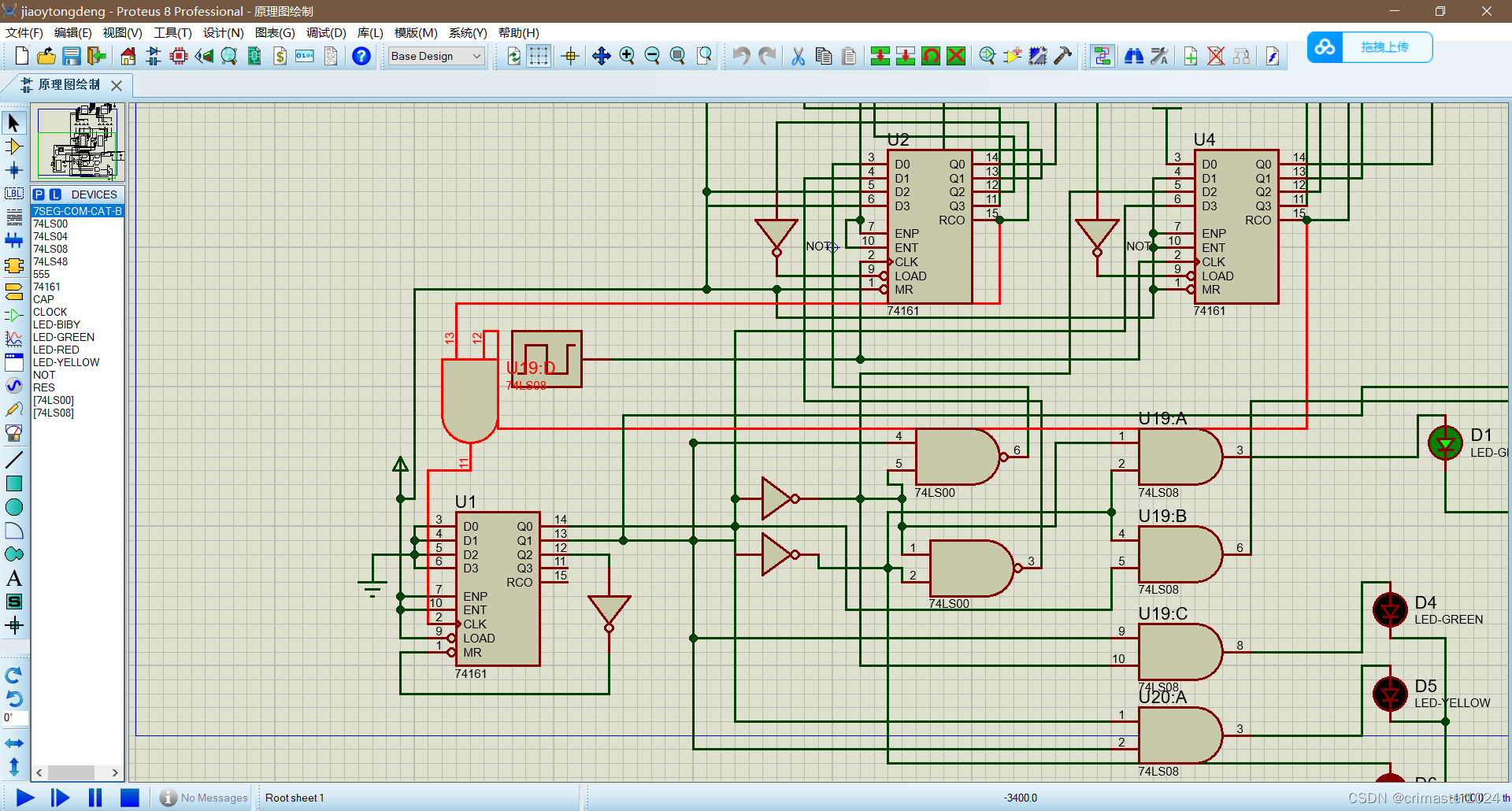The width and height of the screenshot is (1512, 811).
Task: Open the 文件(F) menu
Action: click(x=24, y=33)
